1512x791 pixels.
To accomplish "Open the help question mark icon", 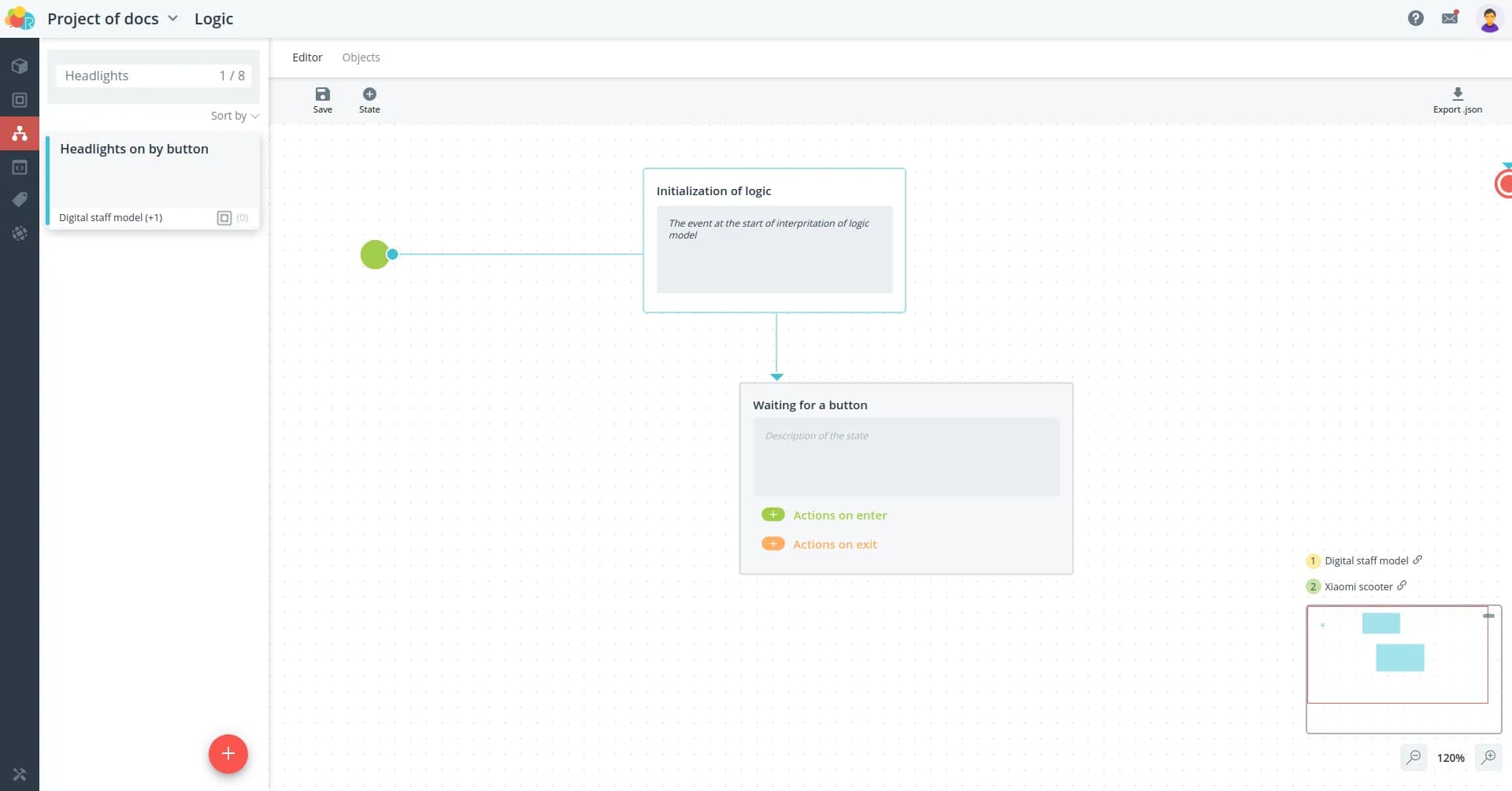I will click(1415, 18).
